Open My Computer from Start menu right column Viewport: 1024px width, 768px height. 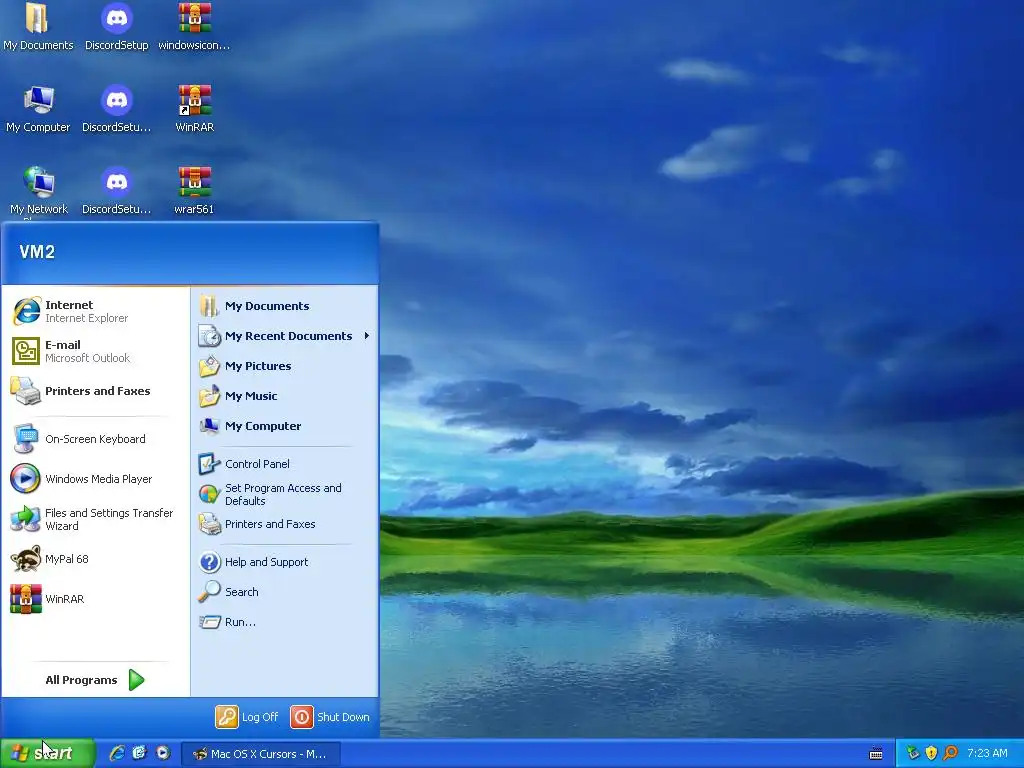[284, 426]
